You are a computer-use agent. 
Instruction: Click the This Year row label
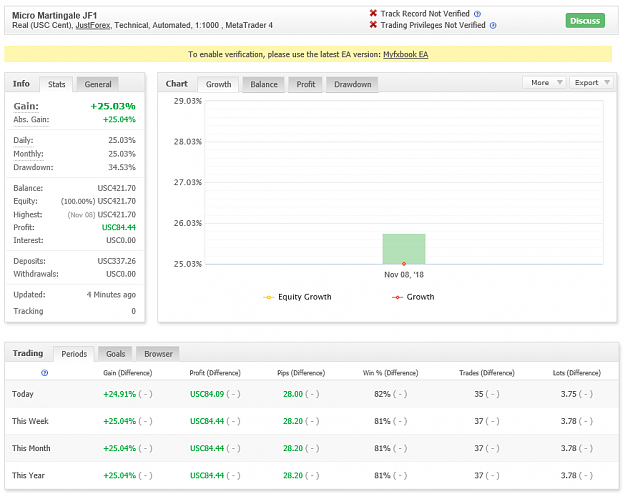(x=28, y=475)
